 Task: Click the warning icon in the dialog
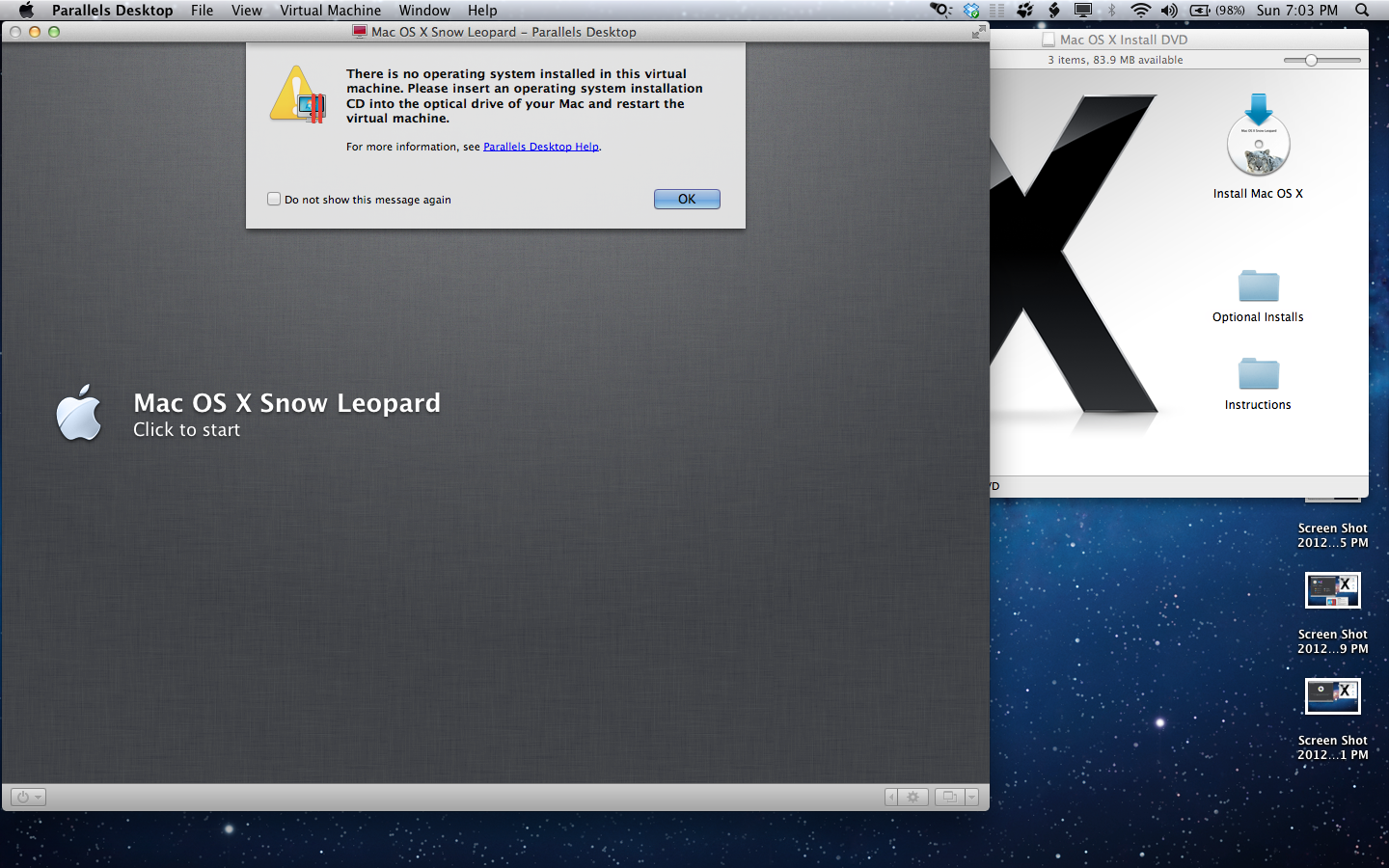coord(298,95)
